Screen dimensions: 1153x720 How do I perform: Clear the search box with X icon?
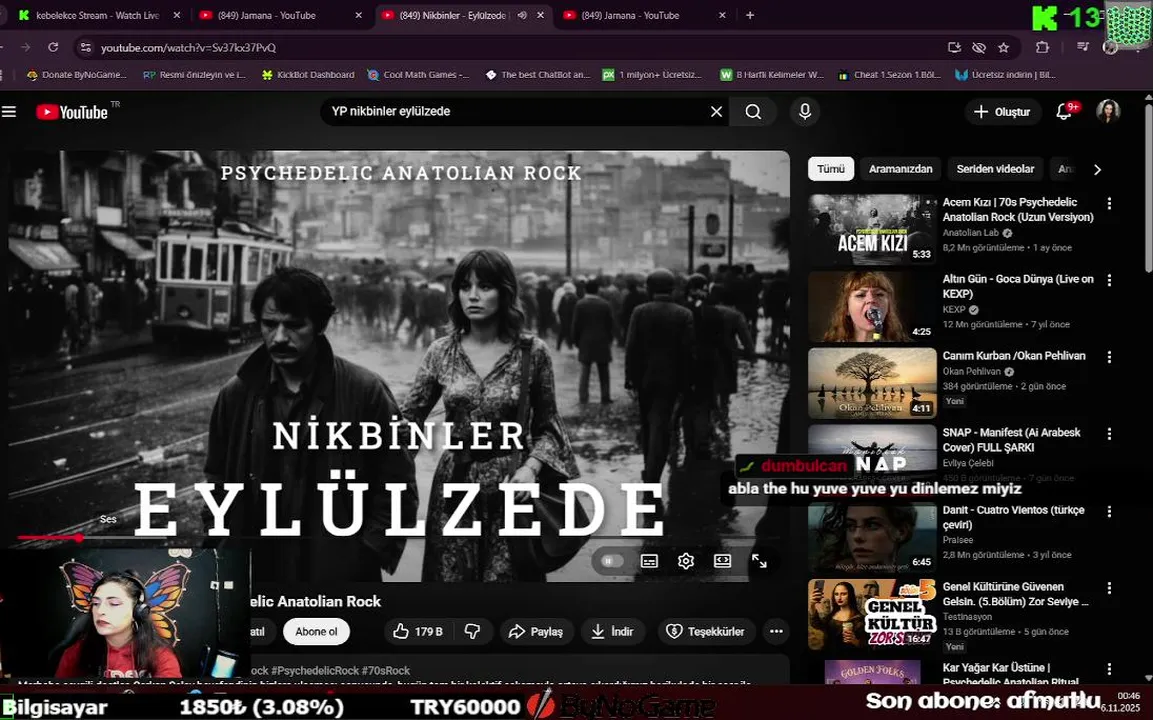[716, 112]
